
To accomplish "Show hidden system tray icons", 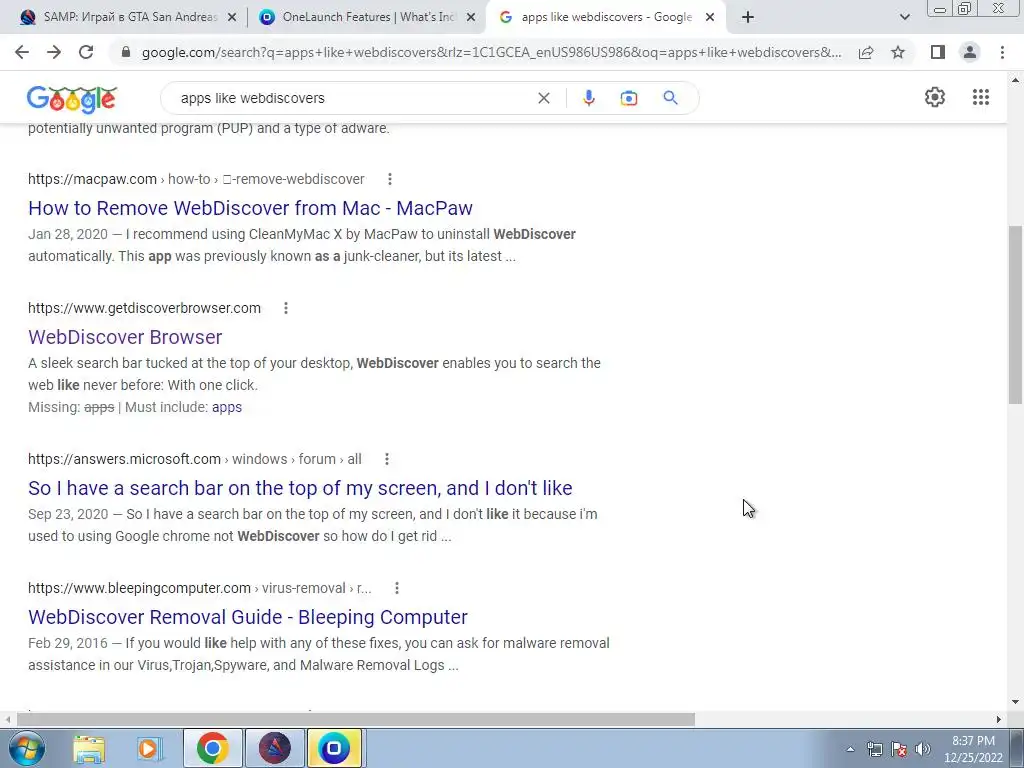I will (850, 750).
